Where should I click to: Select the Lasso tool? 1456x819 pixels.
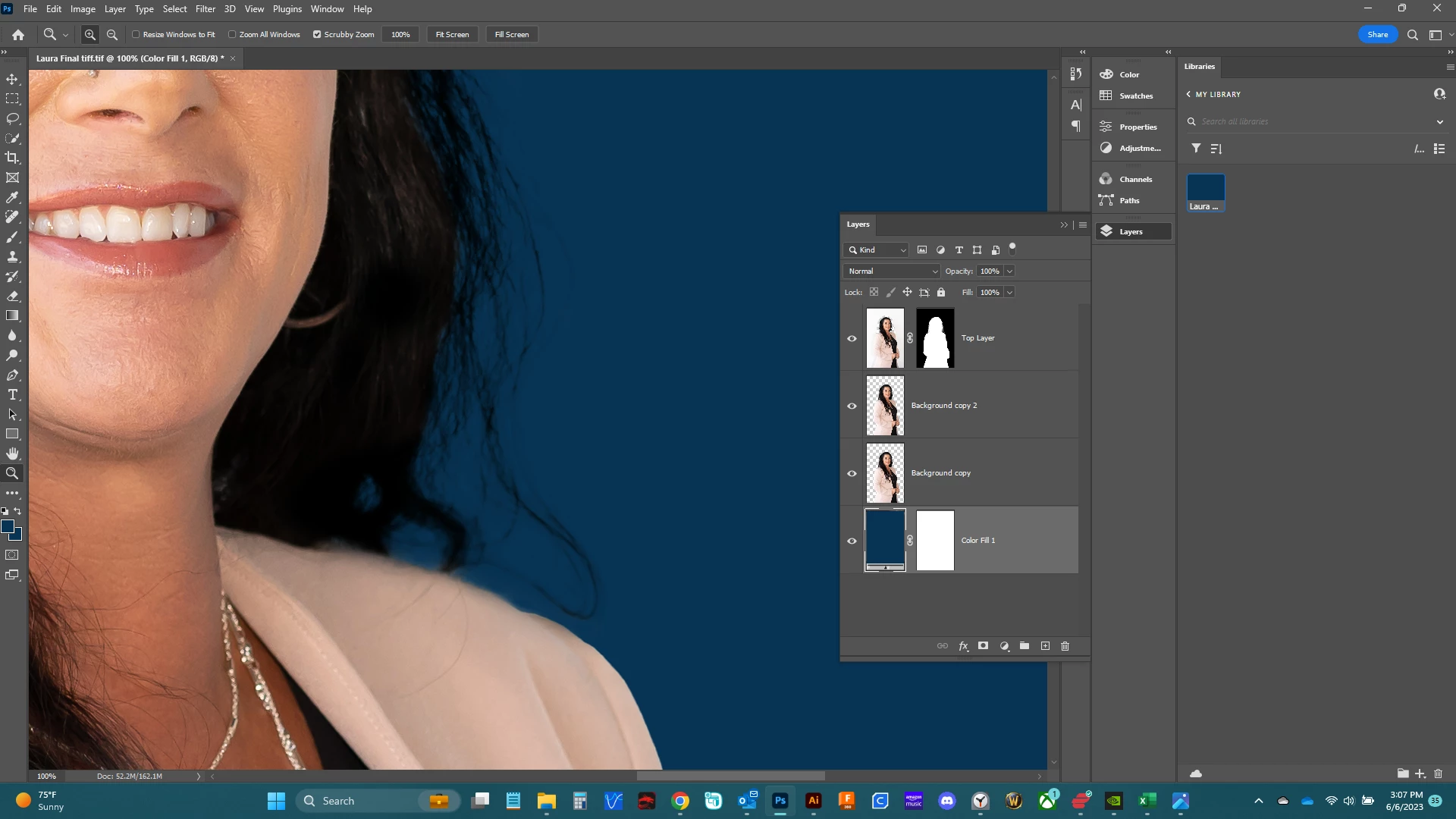coord(12,118)
